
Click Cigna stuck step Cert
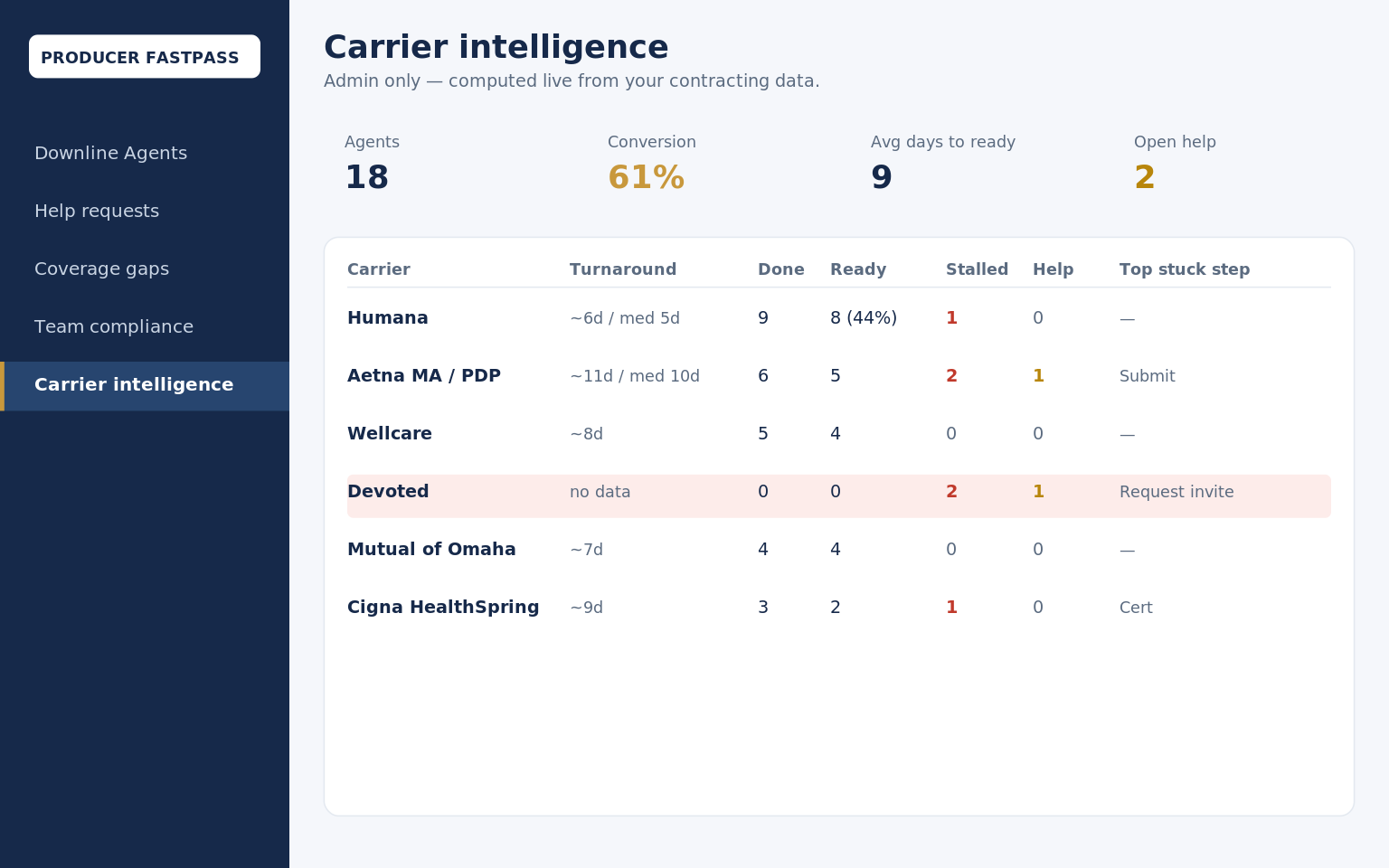click(x=1136, y=608)
